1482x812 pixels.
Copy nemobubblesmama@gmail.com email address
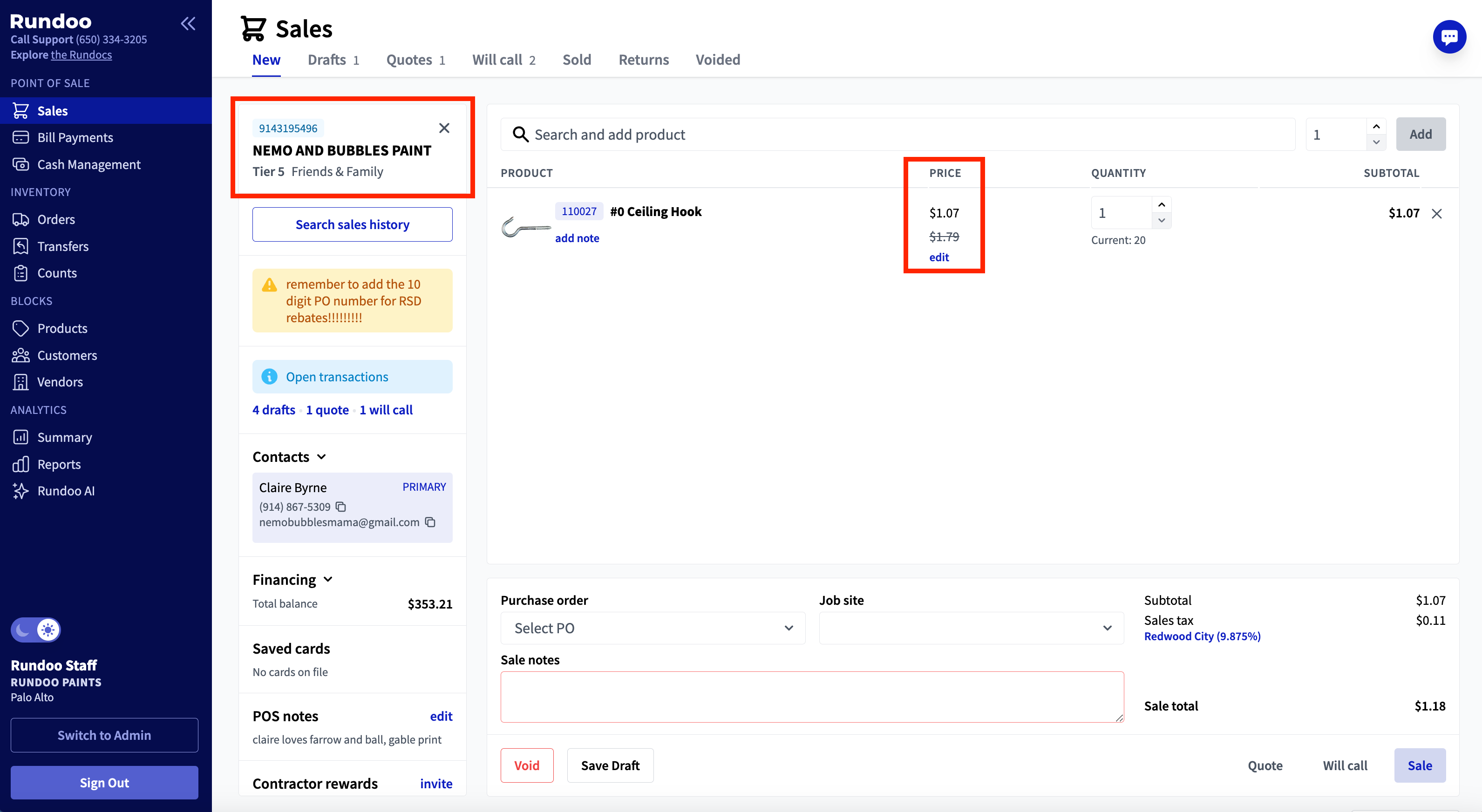pos(430,522)
